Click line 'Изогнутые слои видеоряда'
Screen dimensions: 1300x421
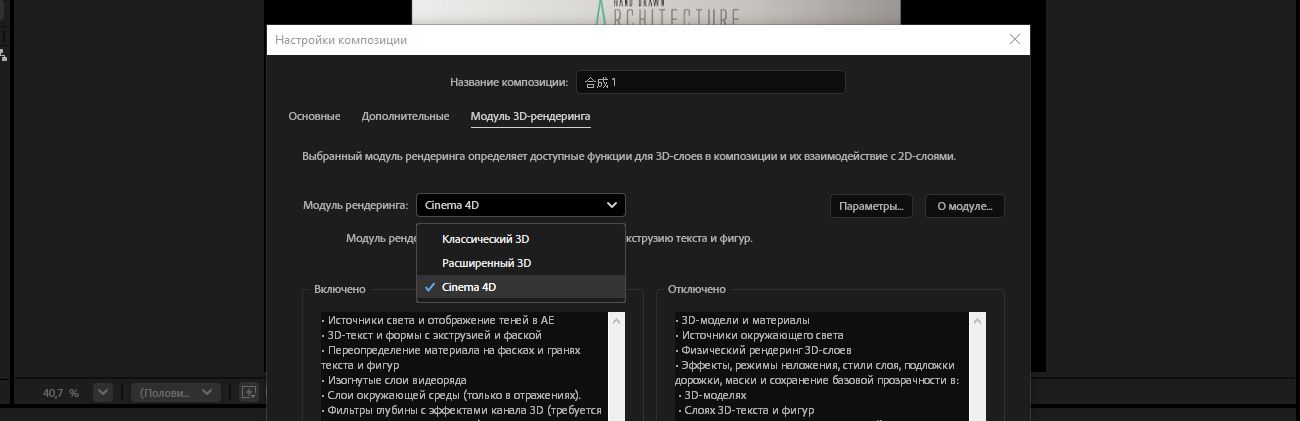[x=394, y=380]
